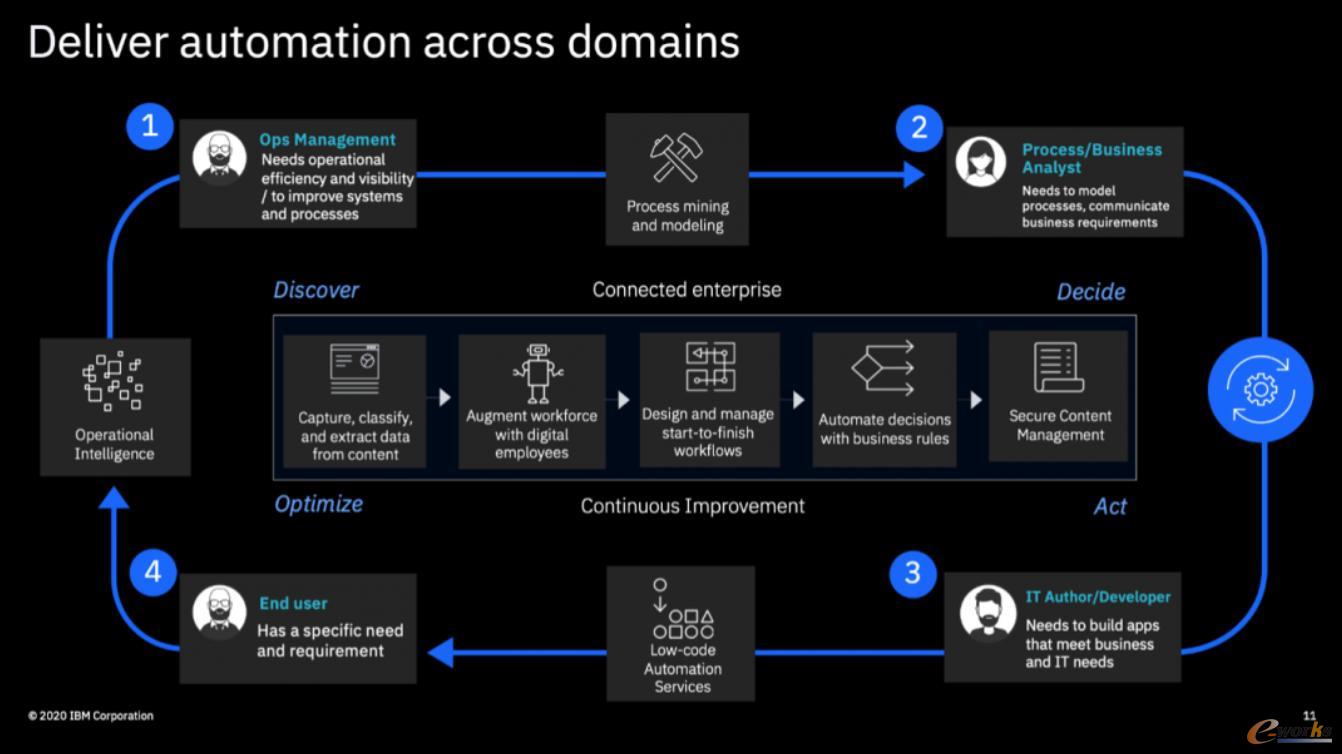Image resolution: width=1342 pixels, height=754 pixels.
Task: Click the Low-code Automation Services shapes icon
Action: point(682,608)
